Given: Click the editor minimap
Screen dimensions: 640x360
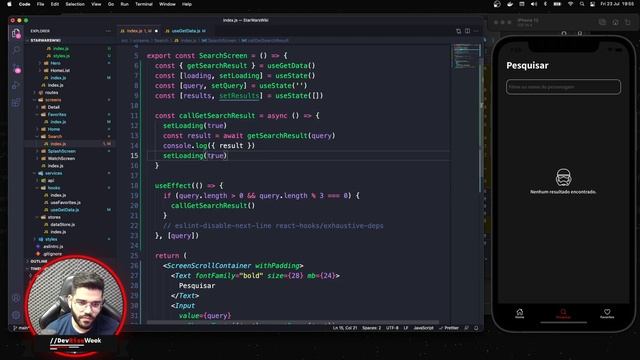Looking at the screenshot, I should [x=466, y=55].
